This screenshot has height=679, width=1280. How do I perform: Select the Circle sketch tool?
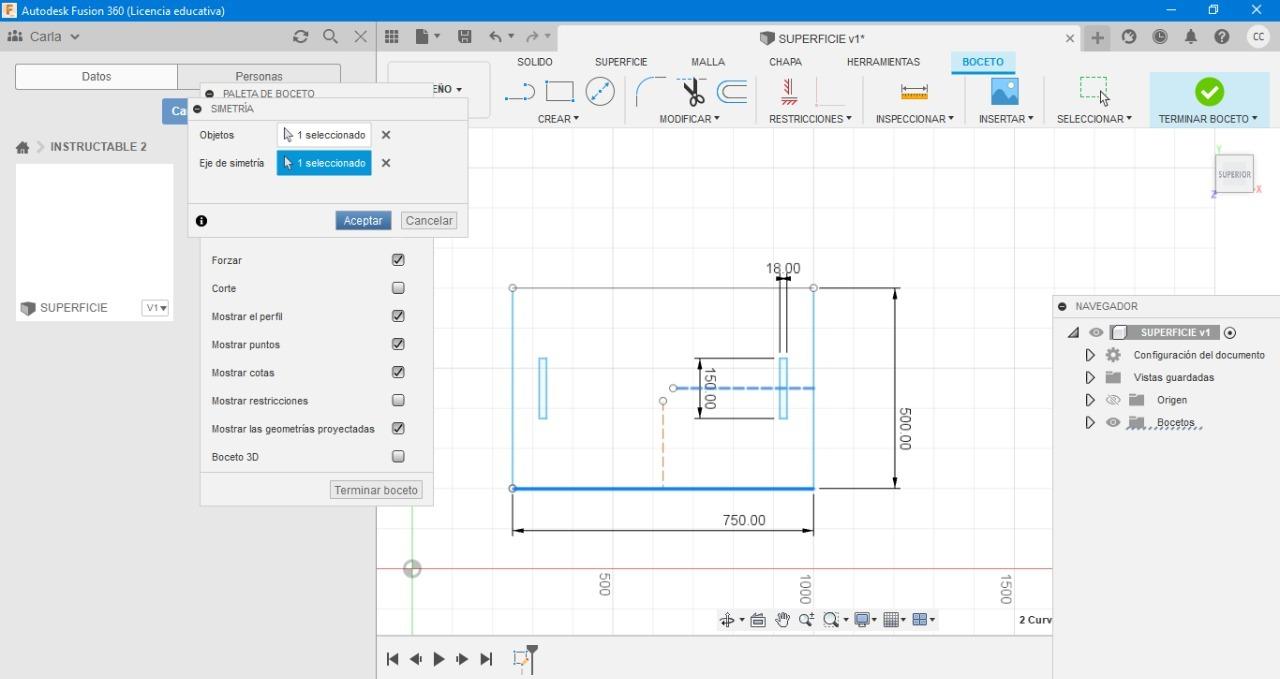[600, 92]
